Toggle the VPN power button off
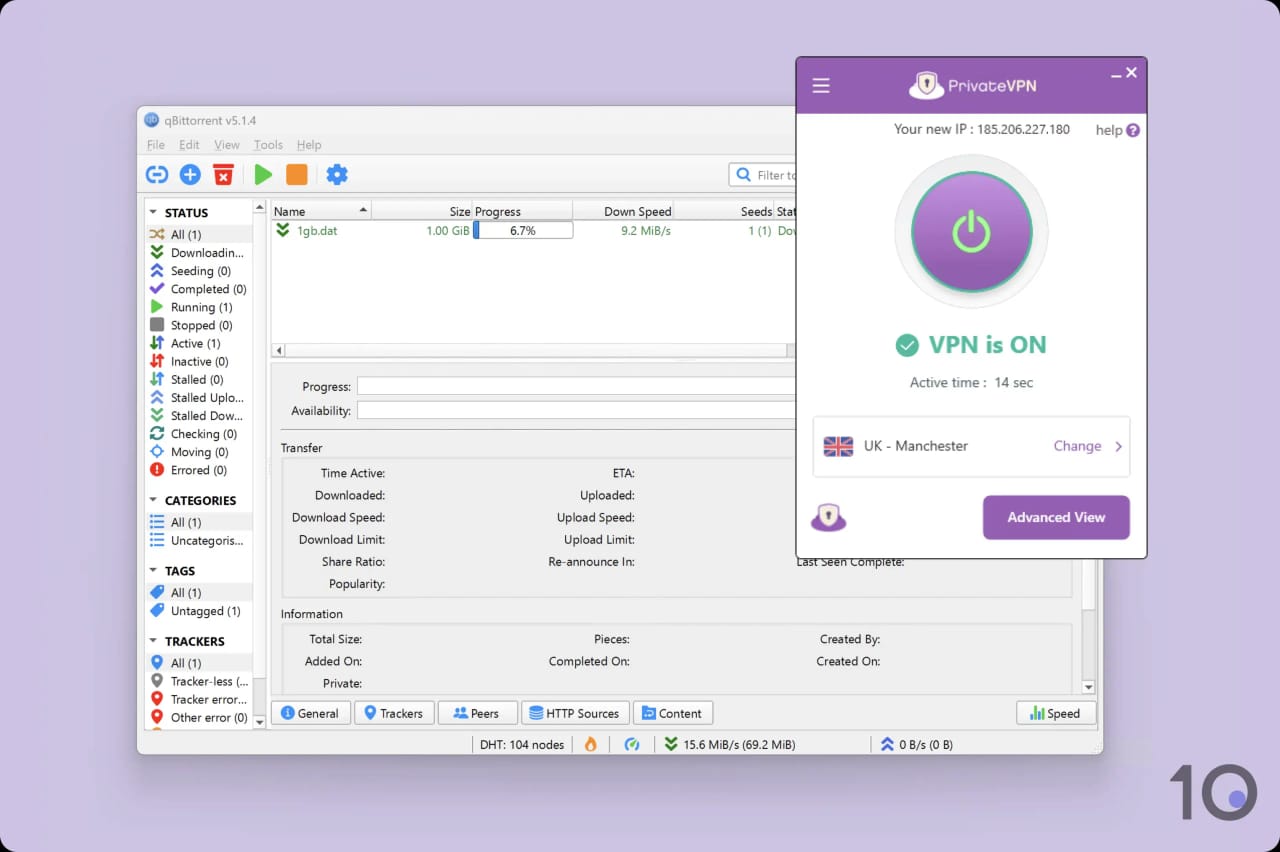 [971, 231]
